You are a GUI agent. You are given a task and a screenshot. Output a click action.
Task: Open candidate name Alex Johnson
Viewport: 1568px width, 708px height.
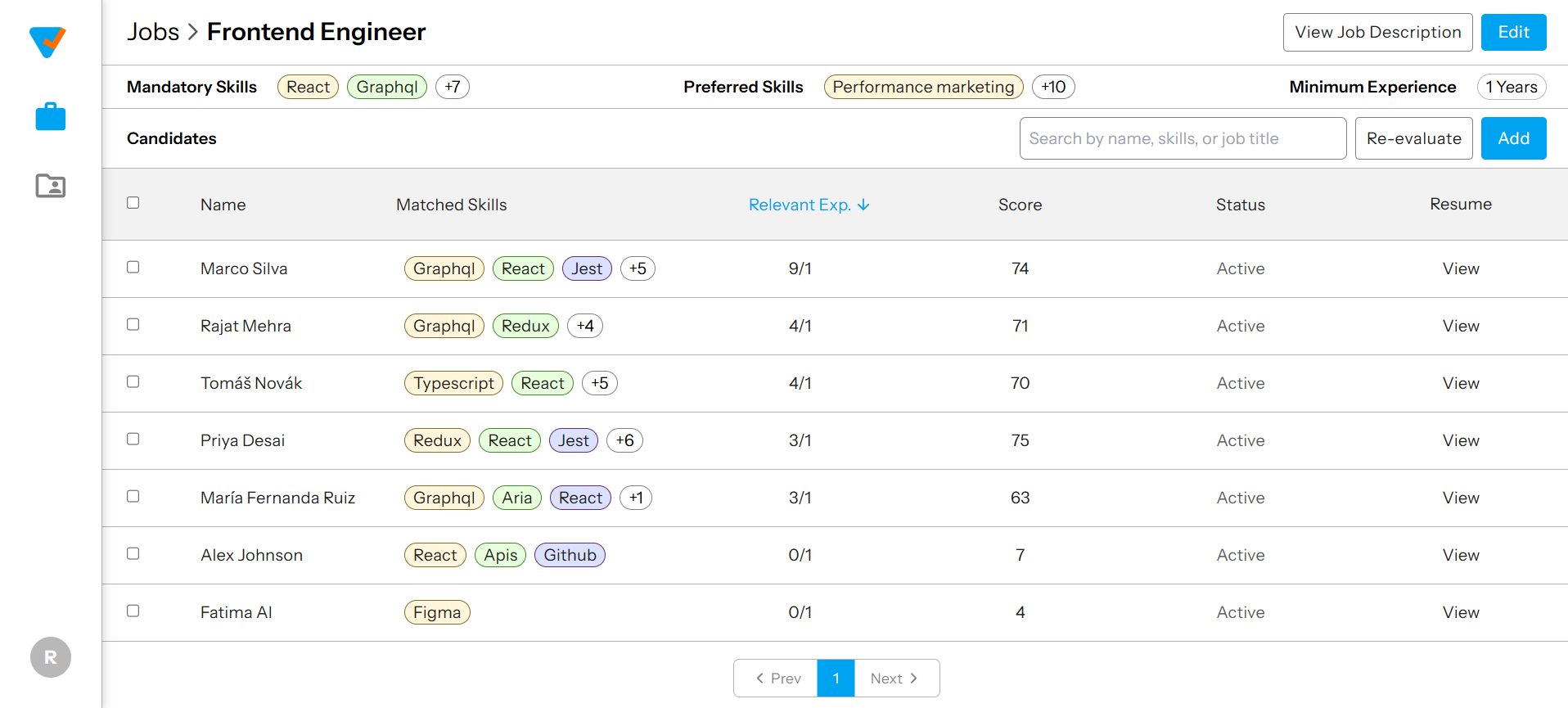252,555
